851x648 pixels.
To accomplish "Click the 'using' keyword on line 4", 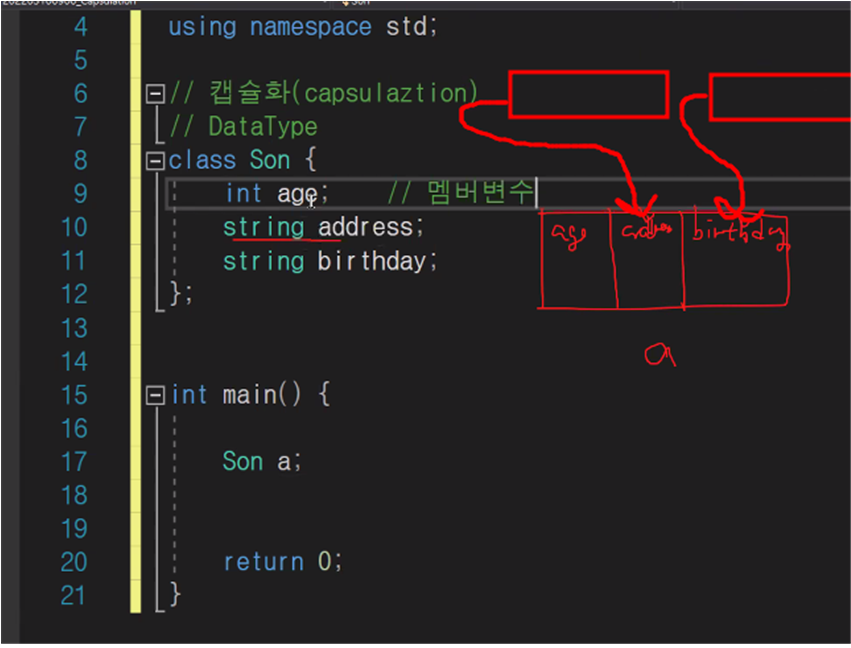I will (202, 27).
